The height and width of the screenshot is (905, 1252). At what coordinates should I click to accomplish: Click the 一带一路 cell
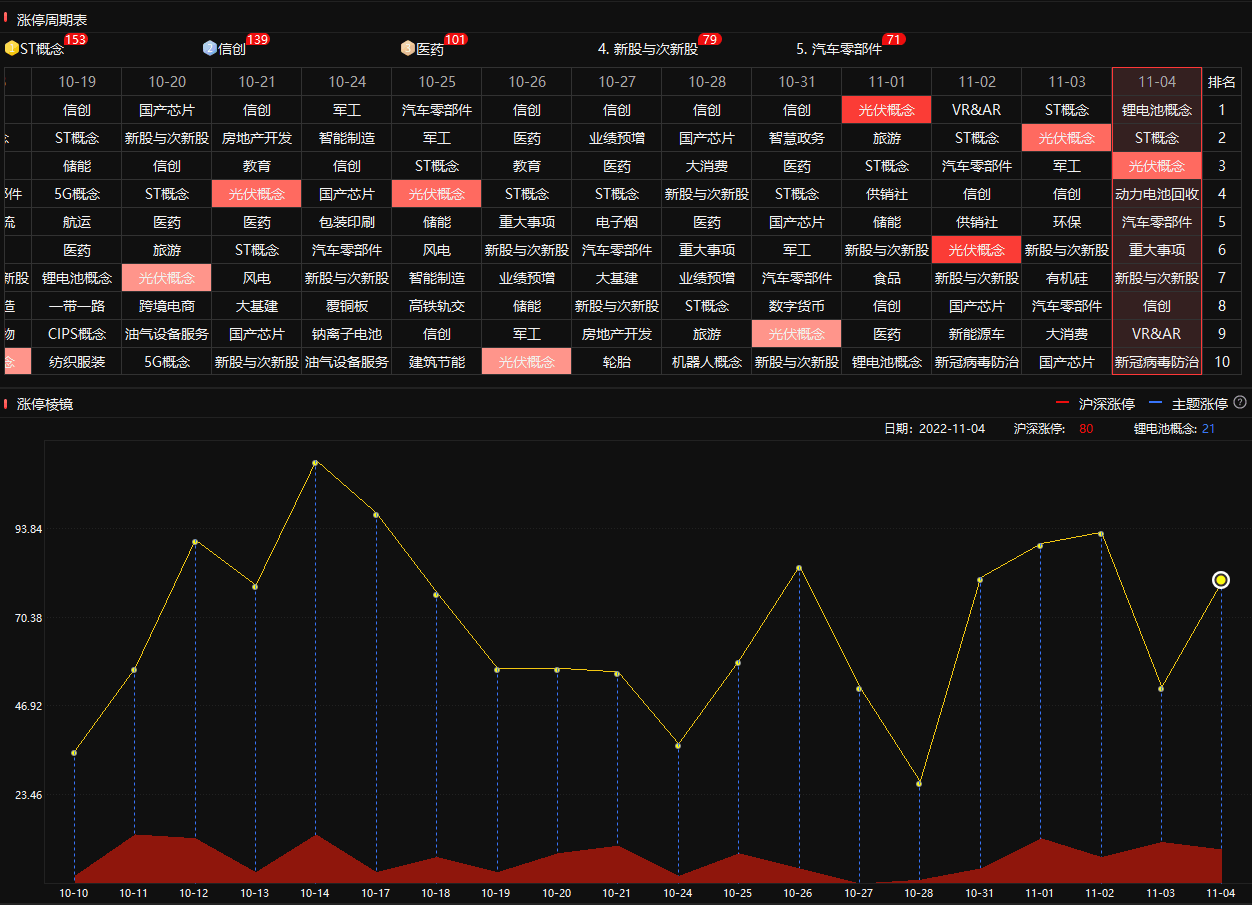click(x=77, y=306)
